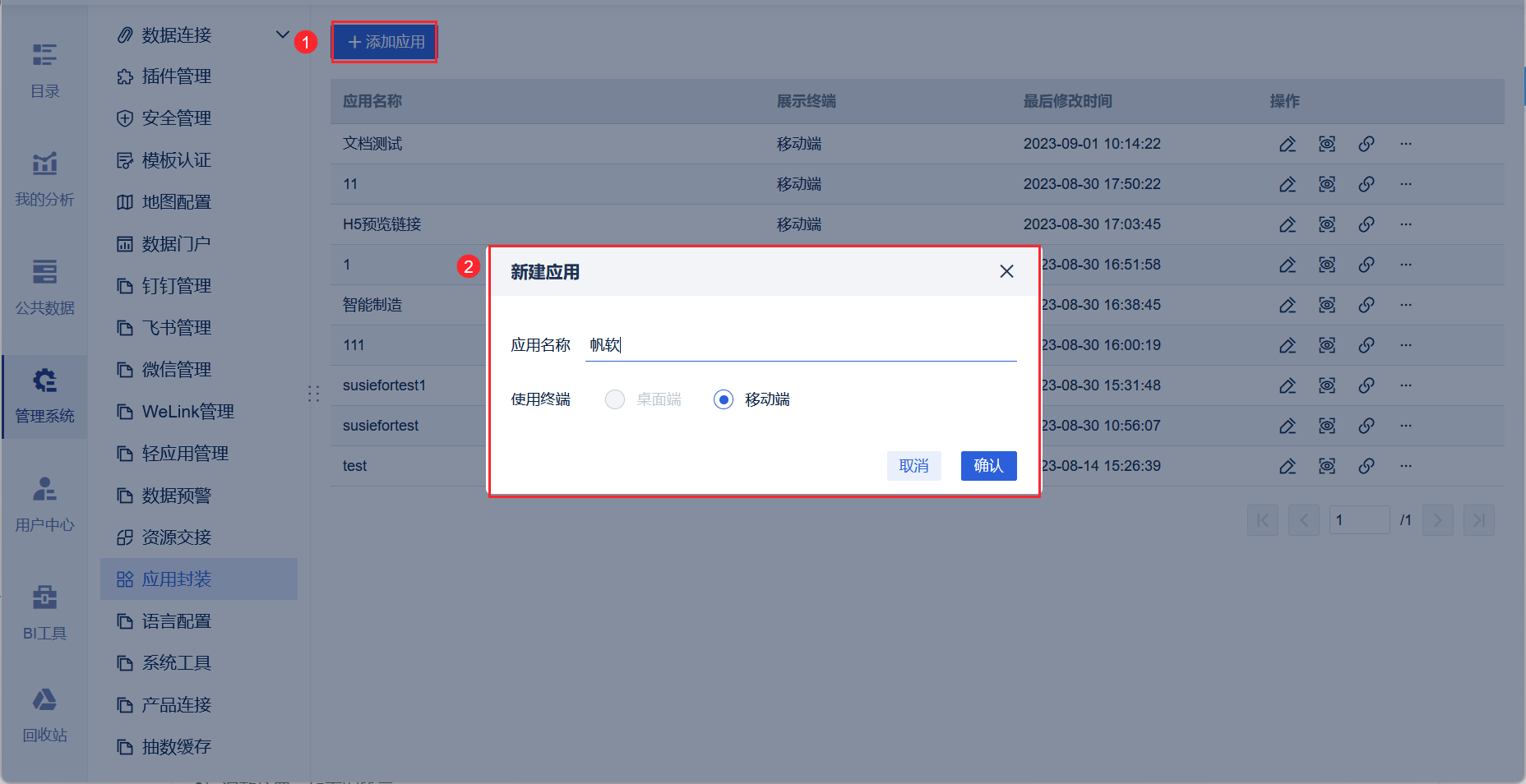1526x784 pixels.
Task: Click the app name cell susiefortest1
Action: click(x=385, y=385)
